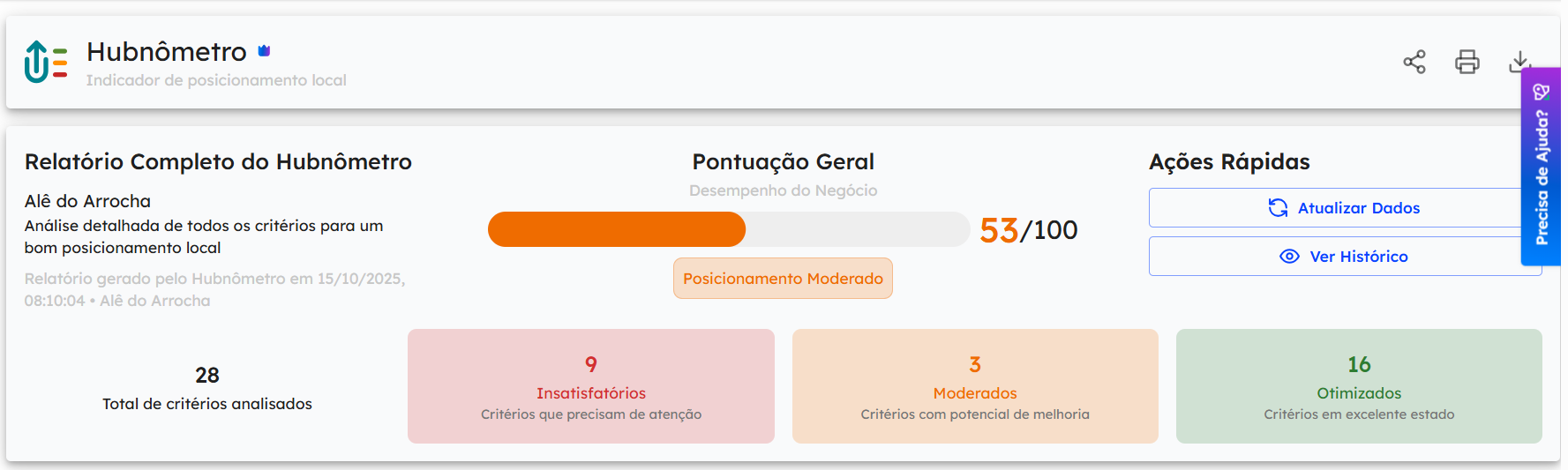Image resolution: width=1568 pixels, height=470 pixels.
Task: Print the Hubnômetro report
Action: (1467, 62)
